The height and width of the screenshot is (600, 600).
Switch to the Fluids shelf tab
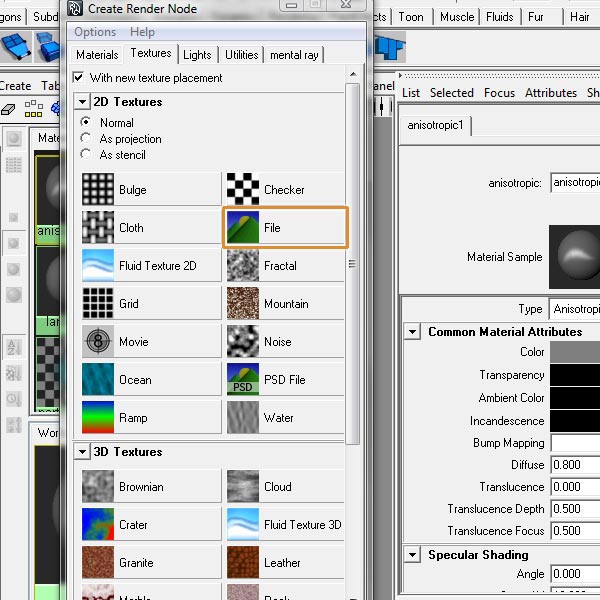pos(499,17)
